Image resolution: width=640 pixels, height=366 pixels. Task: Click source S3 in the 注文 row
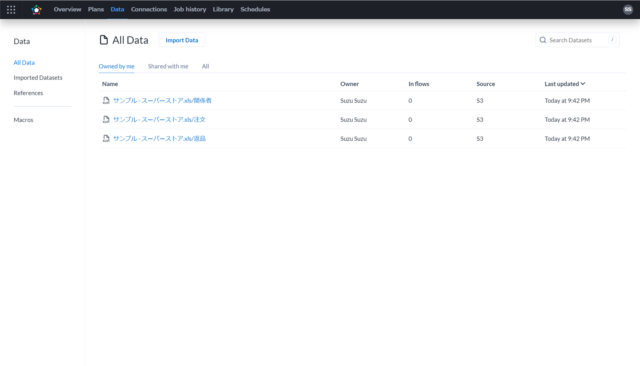point(480,120)
